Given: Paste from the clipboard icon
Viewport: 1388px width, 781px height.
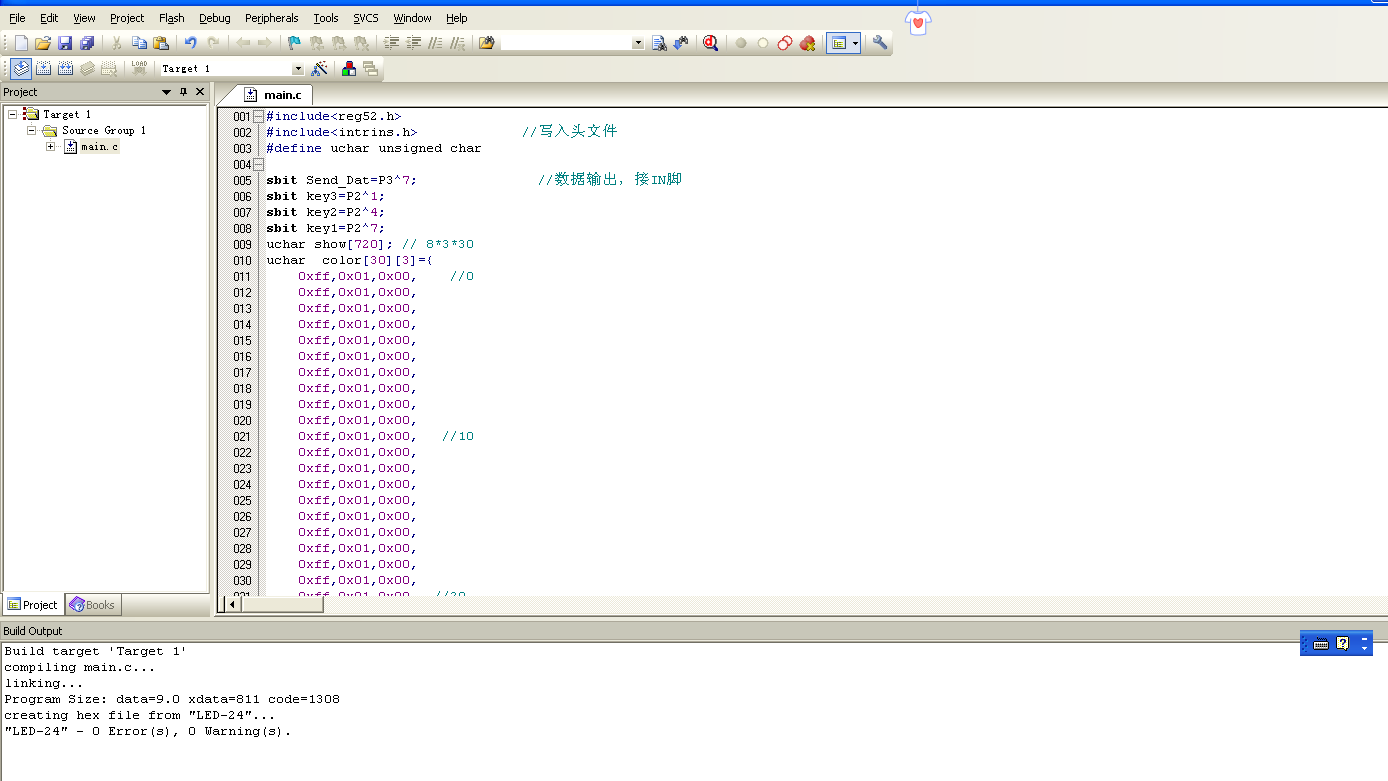Looking at the screenshot, I should [x=161, y=43].
